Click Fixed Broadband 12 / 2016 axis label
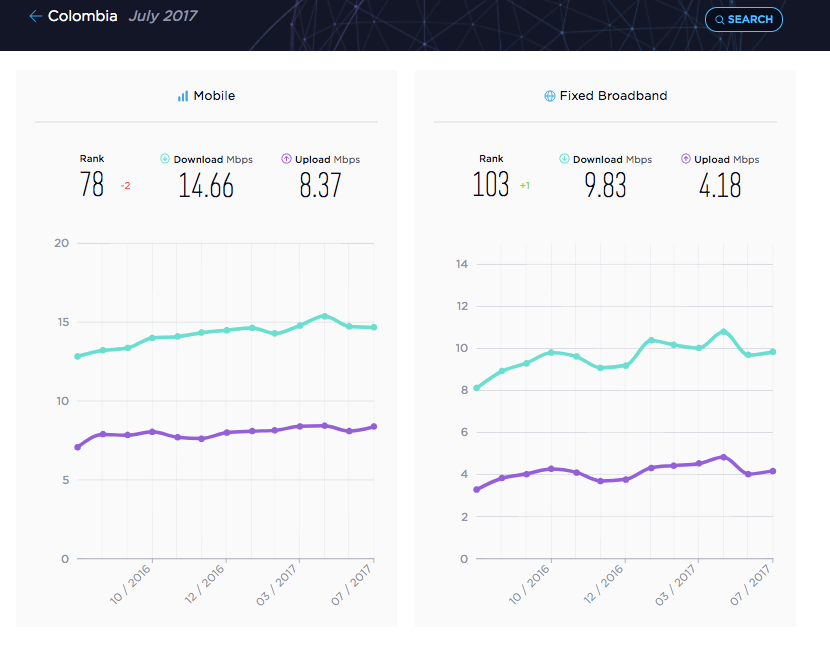The image size is (830, 650). [x=603, y=584]
